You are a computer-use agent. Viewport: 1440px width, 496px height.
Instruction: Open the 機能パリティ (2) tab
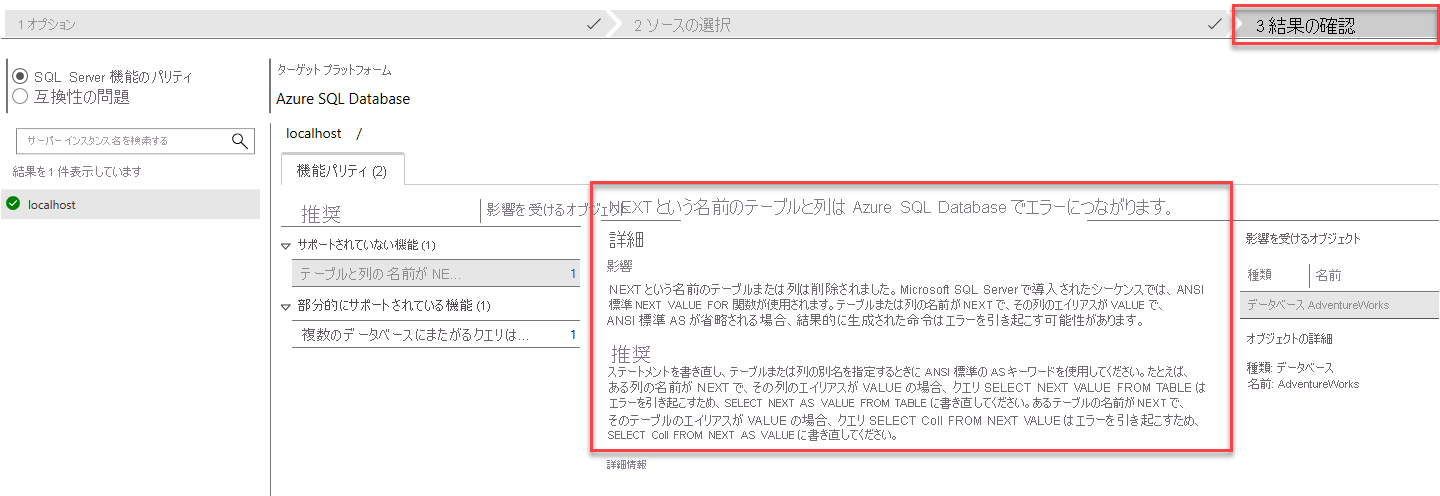point(342,171)
